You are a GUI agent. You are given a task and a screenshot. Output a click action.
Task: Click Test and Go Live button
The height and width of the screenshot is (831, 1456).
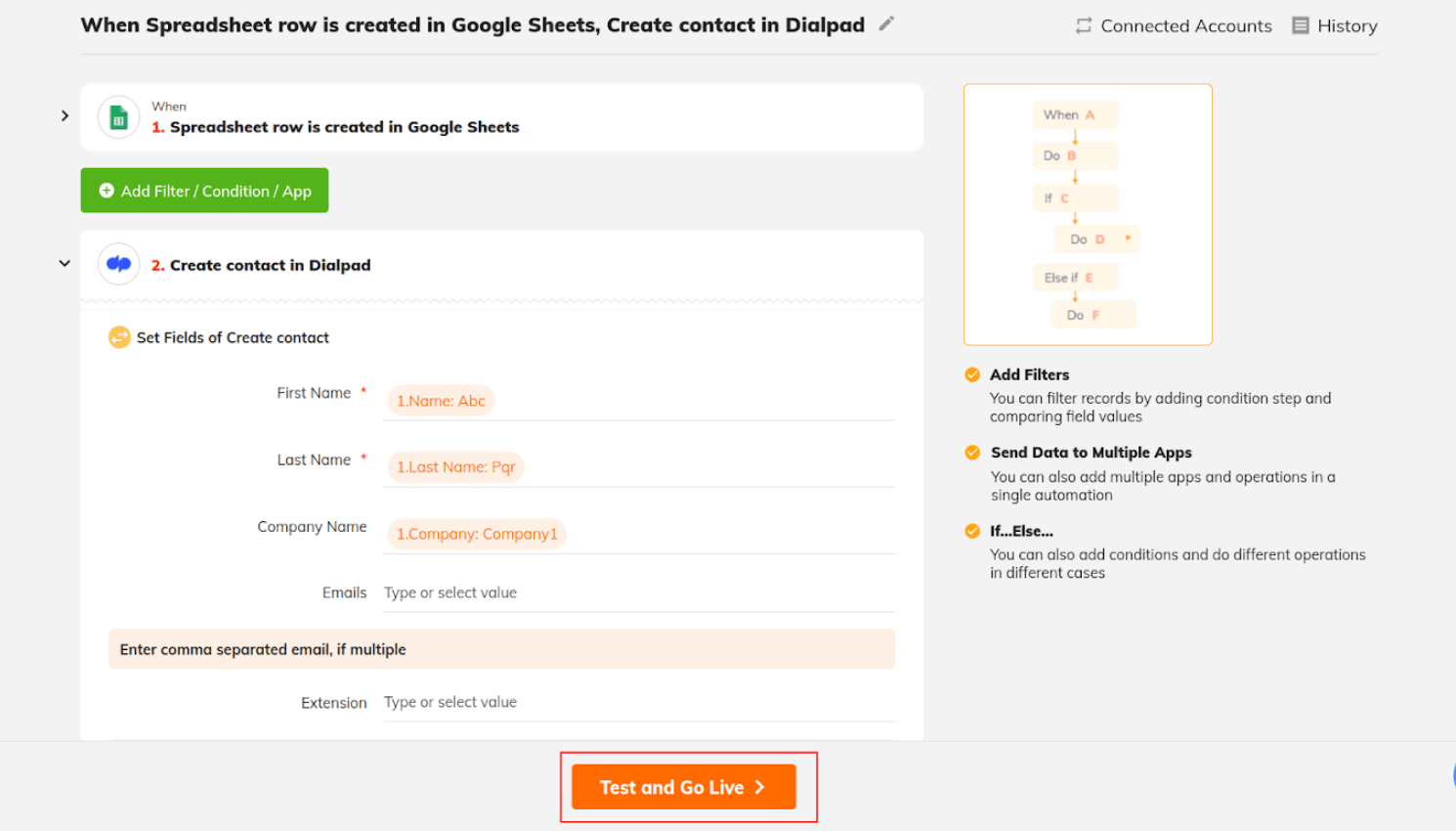(683, 787)
